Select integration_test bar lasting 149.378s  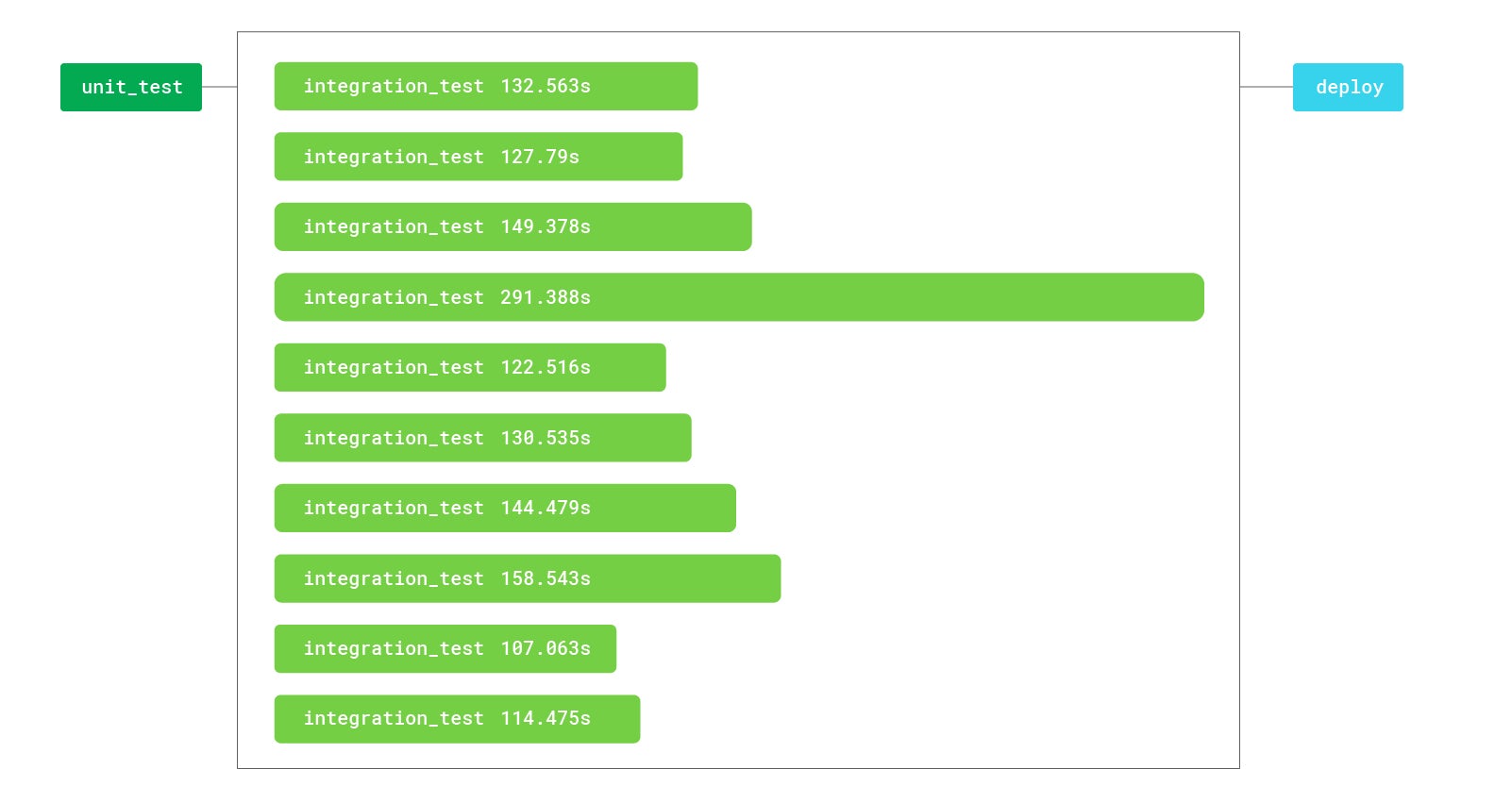pos(513,226)
